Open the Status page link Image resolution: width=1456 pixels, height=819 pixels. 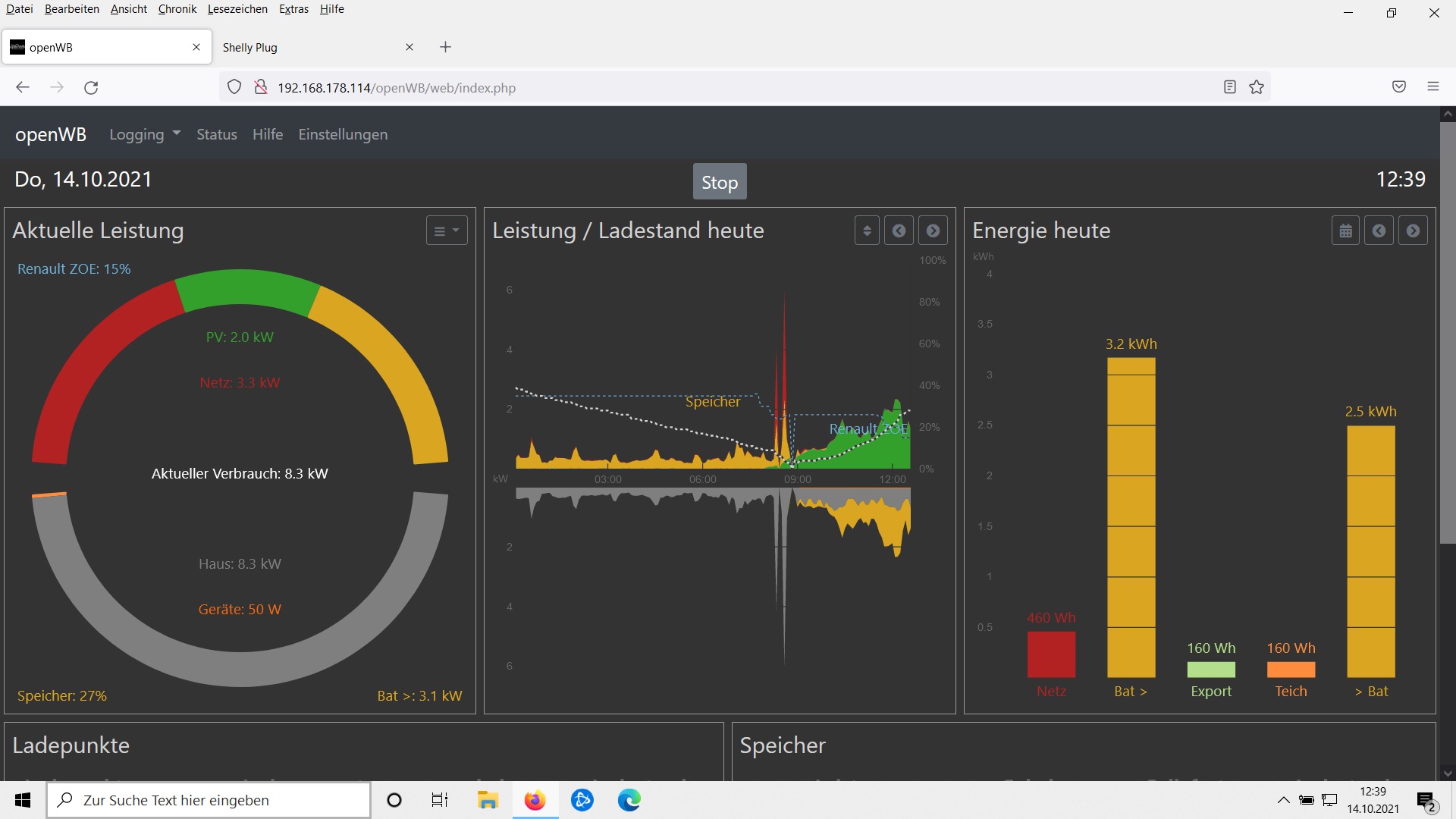point(217,134)
